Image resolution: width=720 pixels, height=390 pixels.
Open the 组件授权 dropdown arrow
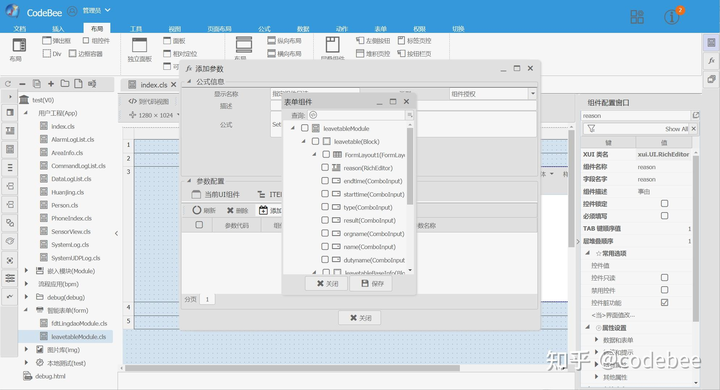coord(533,94)
